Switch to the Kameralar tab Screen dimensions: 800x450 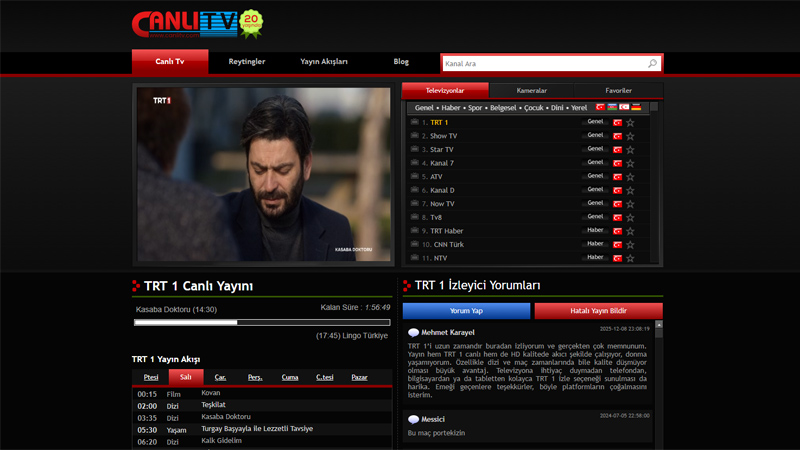pyautogui.click(x=532, y=90)
